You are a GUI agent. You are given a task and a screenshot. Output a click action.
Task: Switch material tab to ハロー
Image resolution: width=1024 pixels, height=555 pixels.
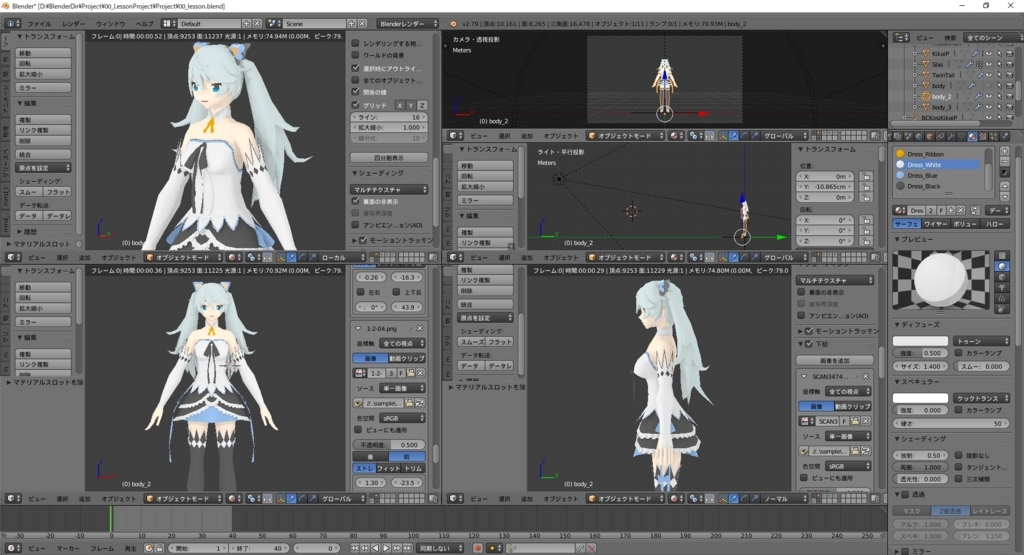point(995,224)
